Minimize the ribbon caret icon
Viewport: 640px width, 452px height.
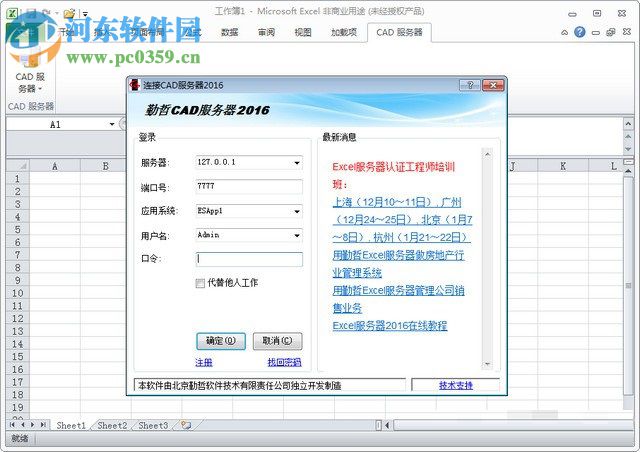564,32
